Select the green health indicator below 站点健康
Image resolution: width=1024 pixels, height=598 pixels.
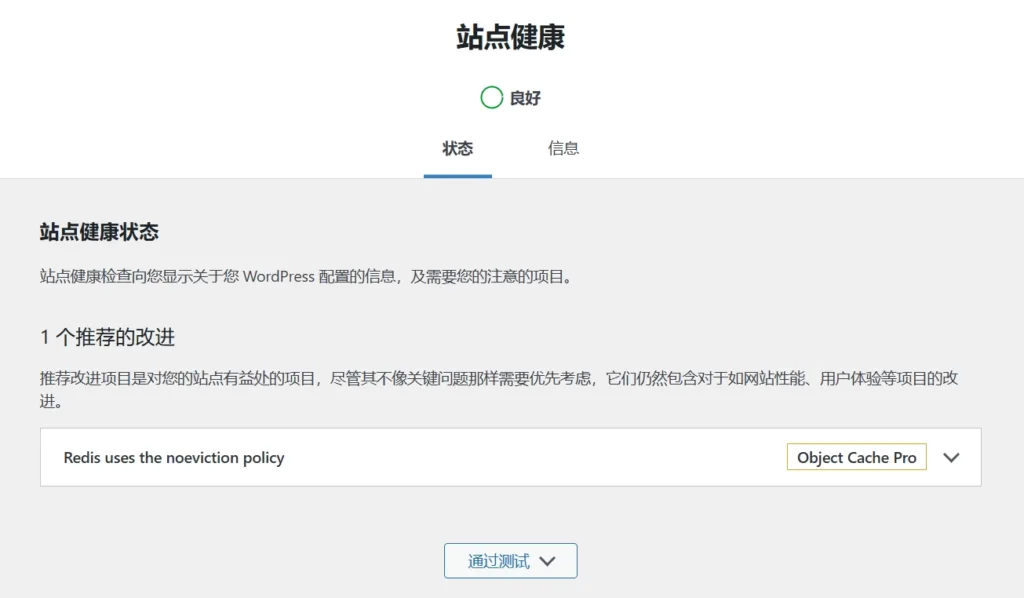tap(492, 97)
